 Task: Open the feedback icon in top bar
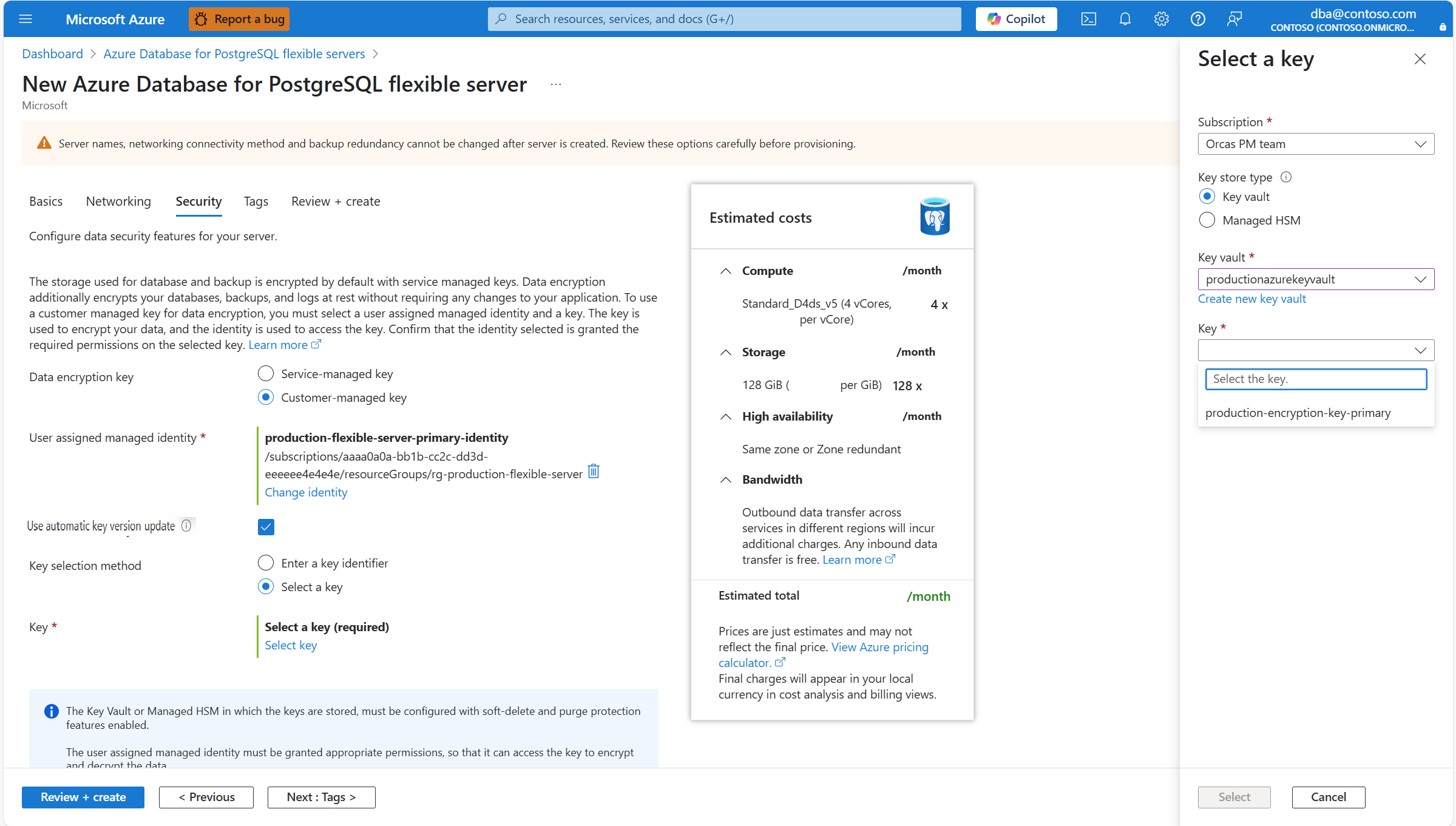1234,19
